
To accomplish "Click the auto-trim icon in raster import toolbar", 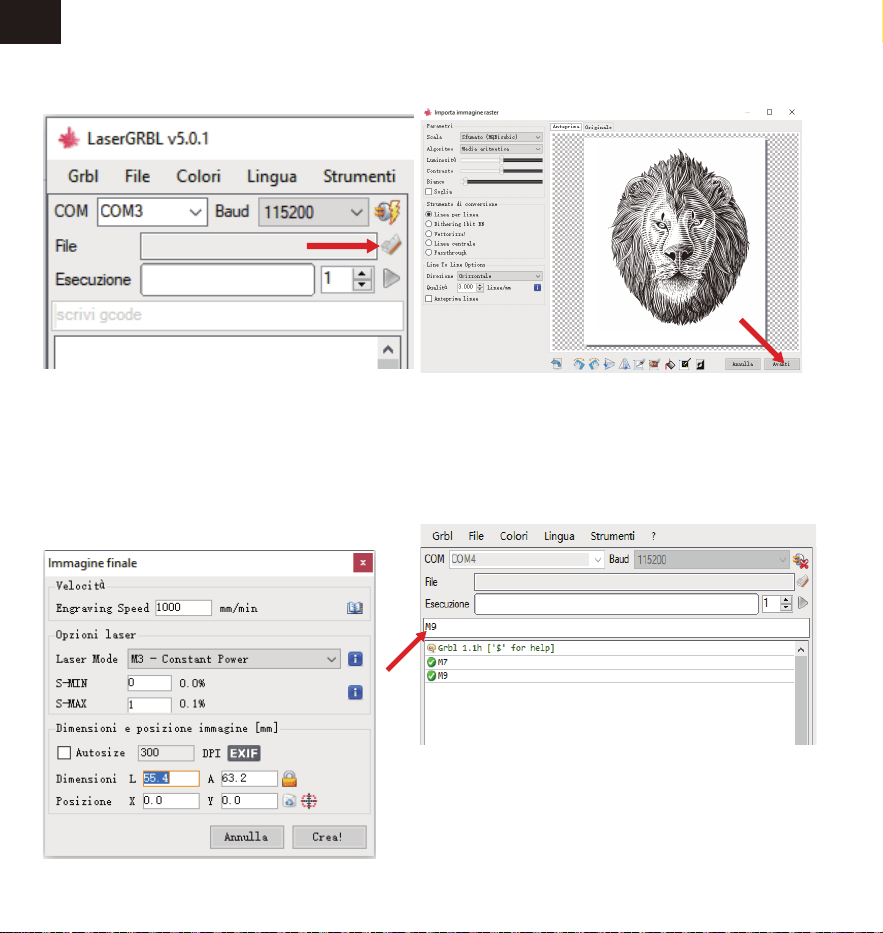I will coord(654,364).
